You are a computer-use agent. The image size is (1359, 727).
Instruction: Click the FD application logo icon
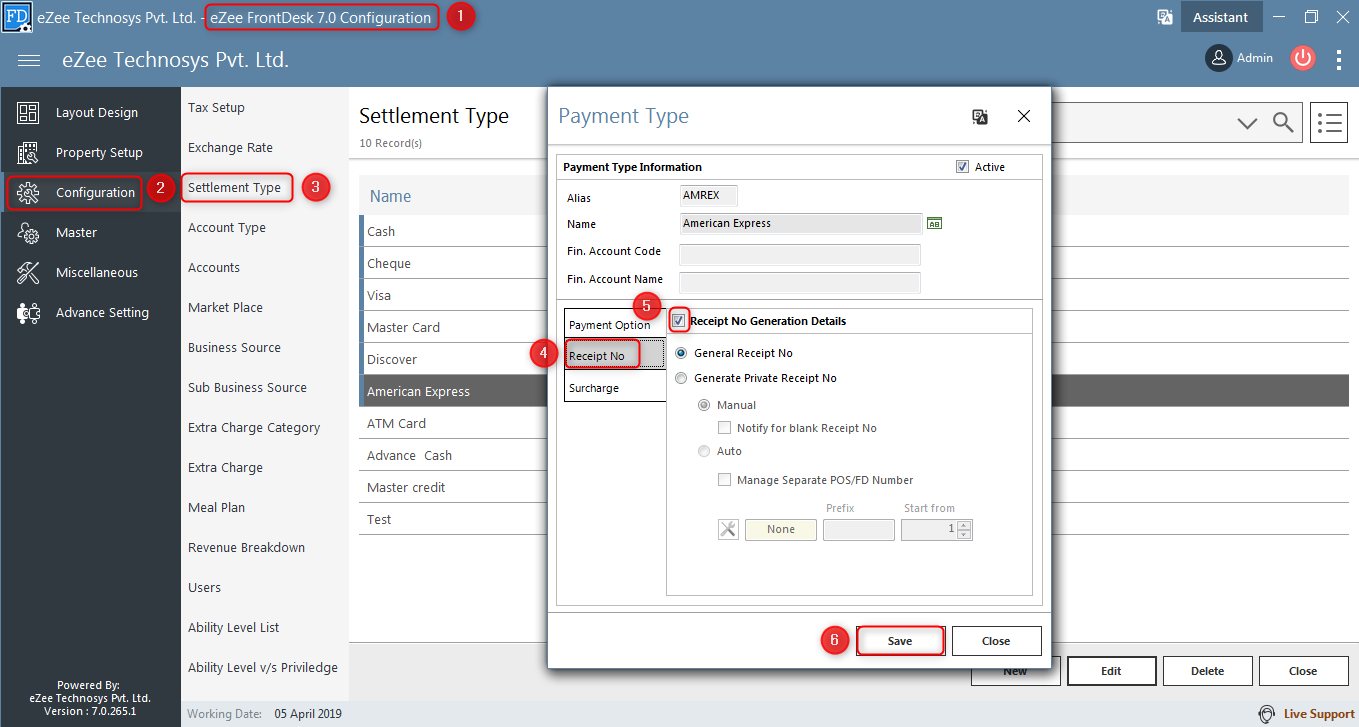tap(17, 17)
